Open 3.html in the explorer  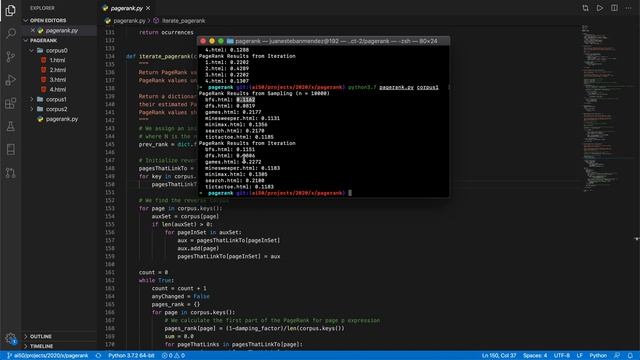pos(59,80)
